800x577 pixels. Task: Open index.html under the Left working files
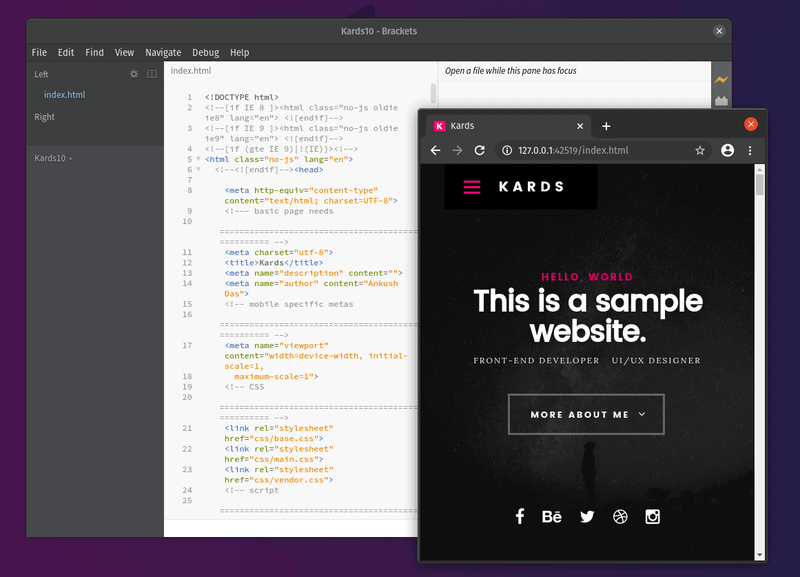click(64, 94)
